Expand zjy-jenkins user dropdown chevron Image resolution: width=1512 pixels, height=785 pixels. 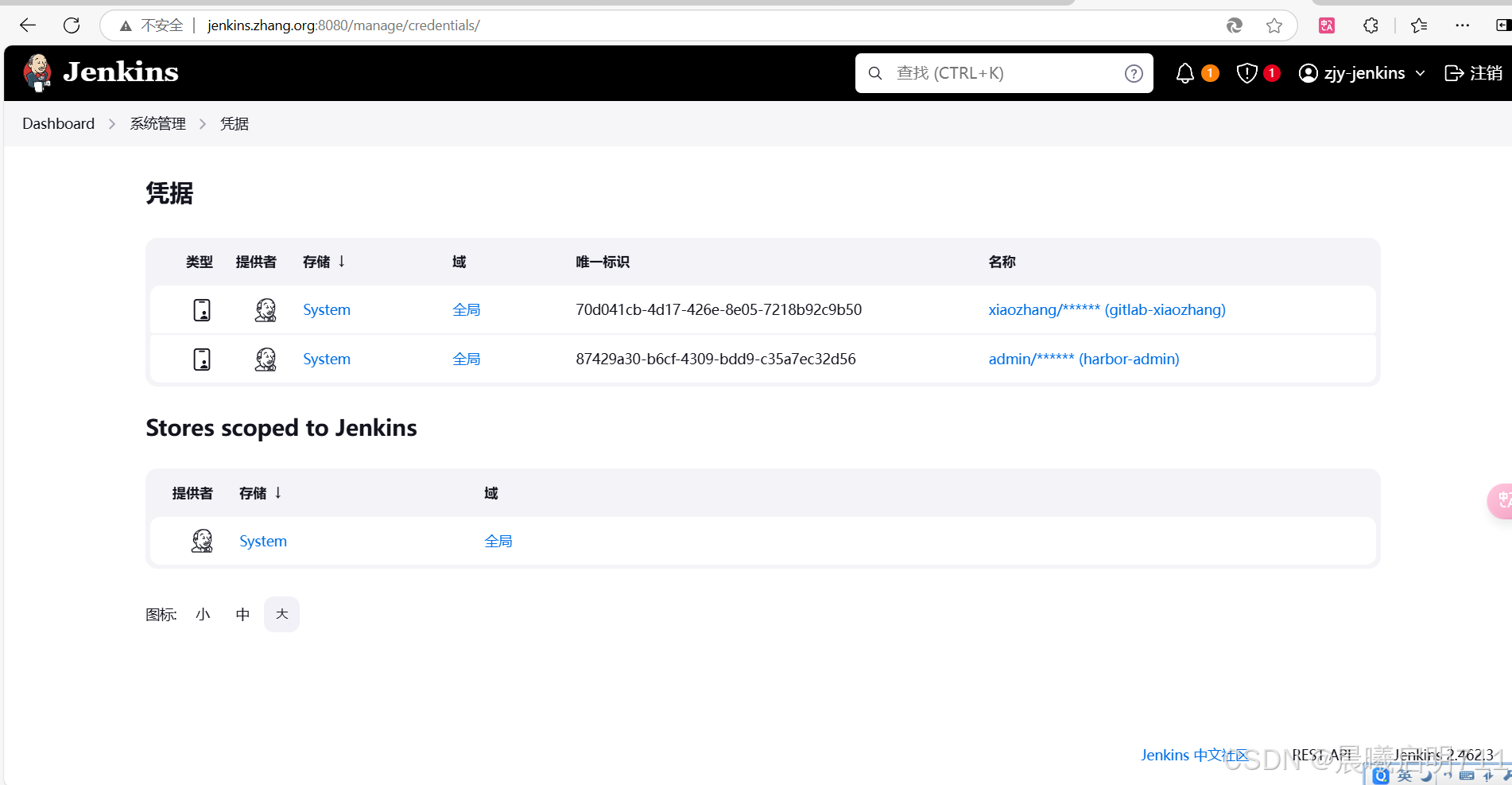pos(1420,73)
